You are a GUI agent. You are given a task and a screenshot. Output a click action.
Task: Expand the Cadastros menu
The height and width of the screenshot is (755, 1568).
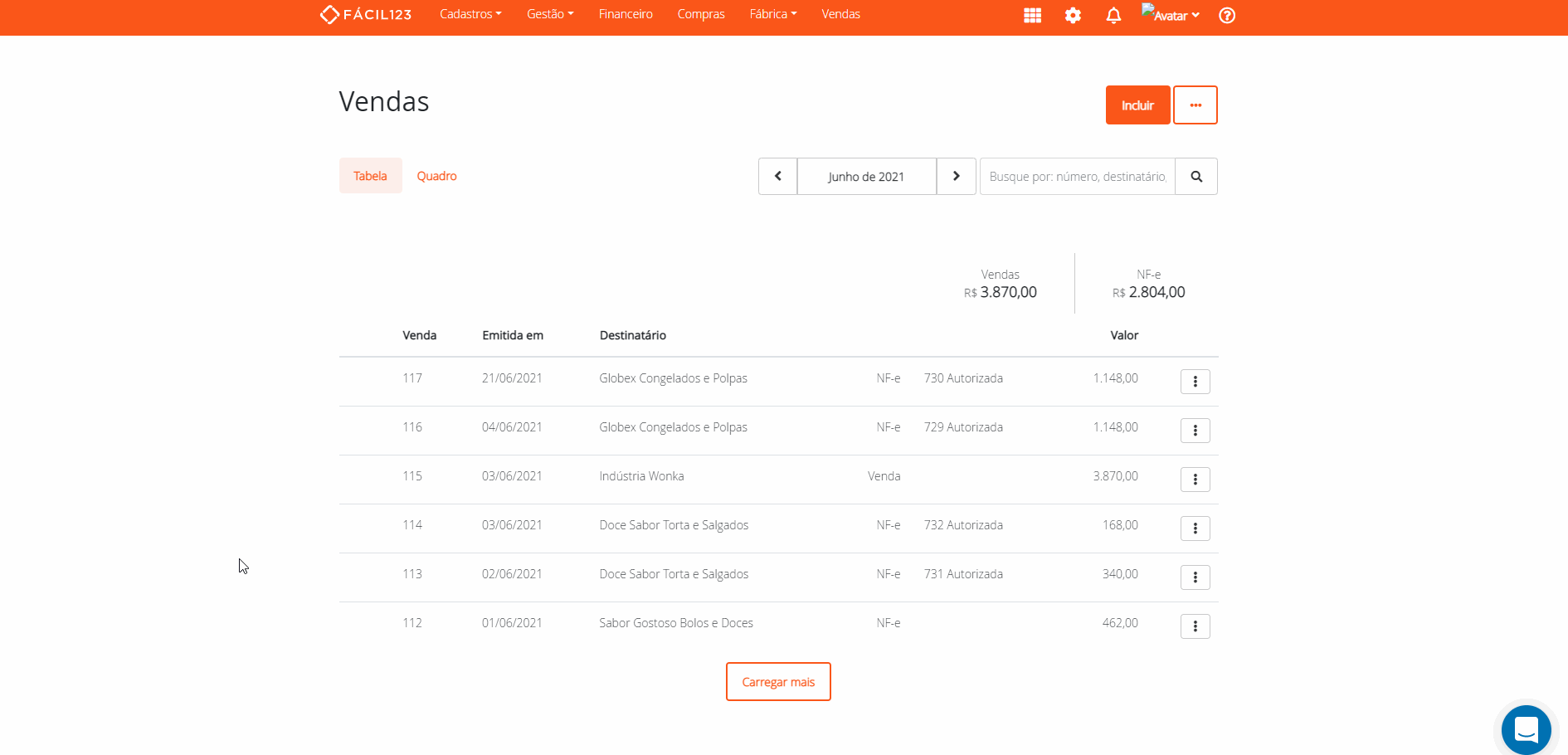470,14
